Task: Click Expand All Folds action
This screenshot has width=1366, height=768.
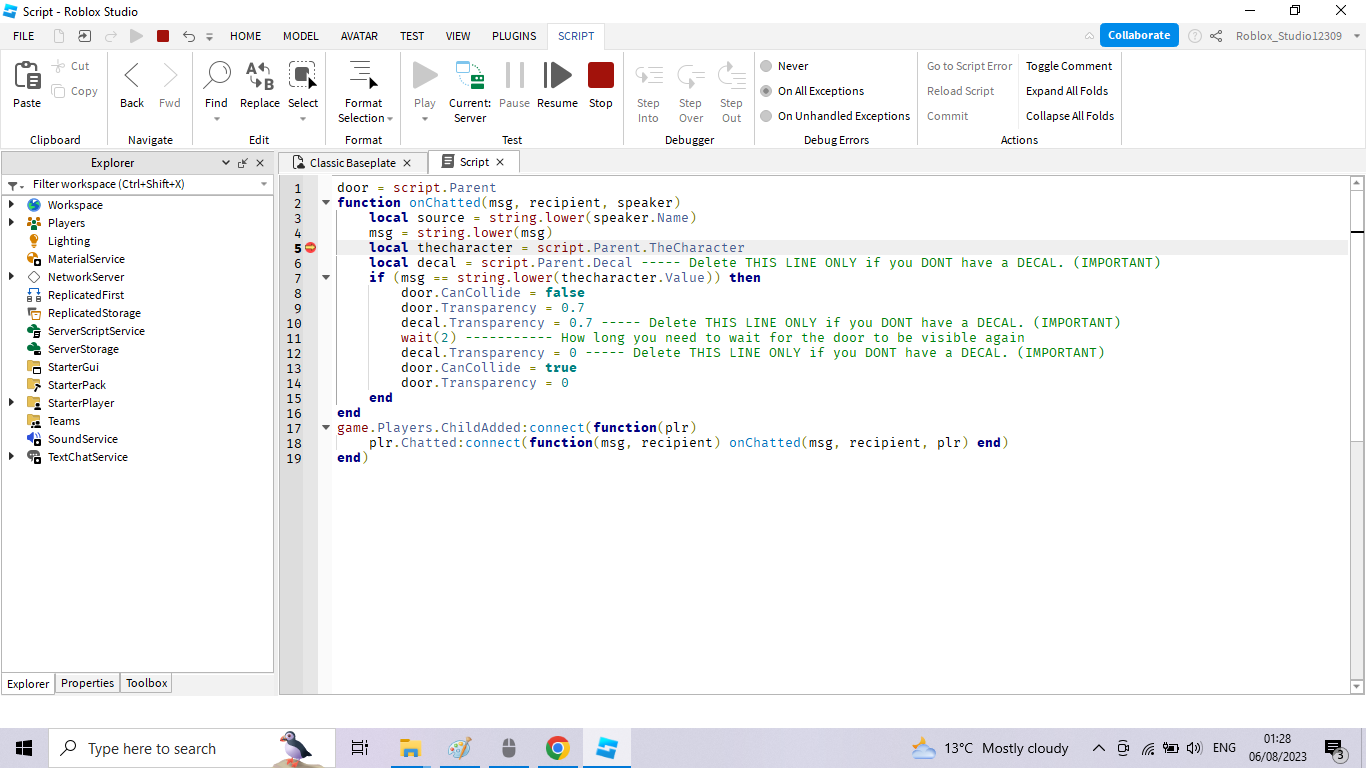Action: [1067, 91]
